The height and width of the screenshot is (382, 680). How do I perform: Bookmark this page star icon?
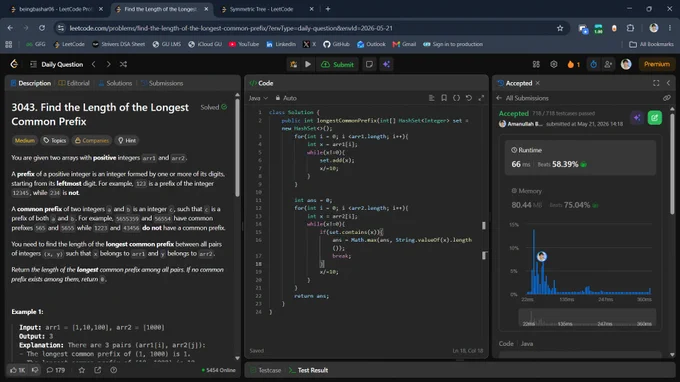pos(560,28)
